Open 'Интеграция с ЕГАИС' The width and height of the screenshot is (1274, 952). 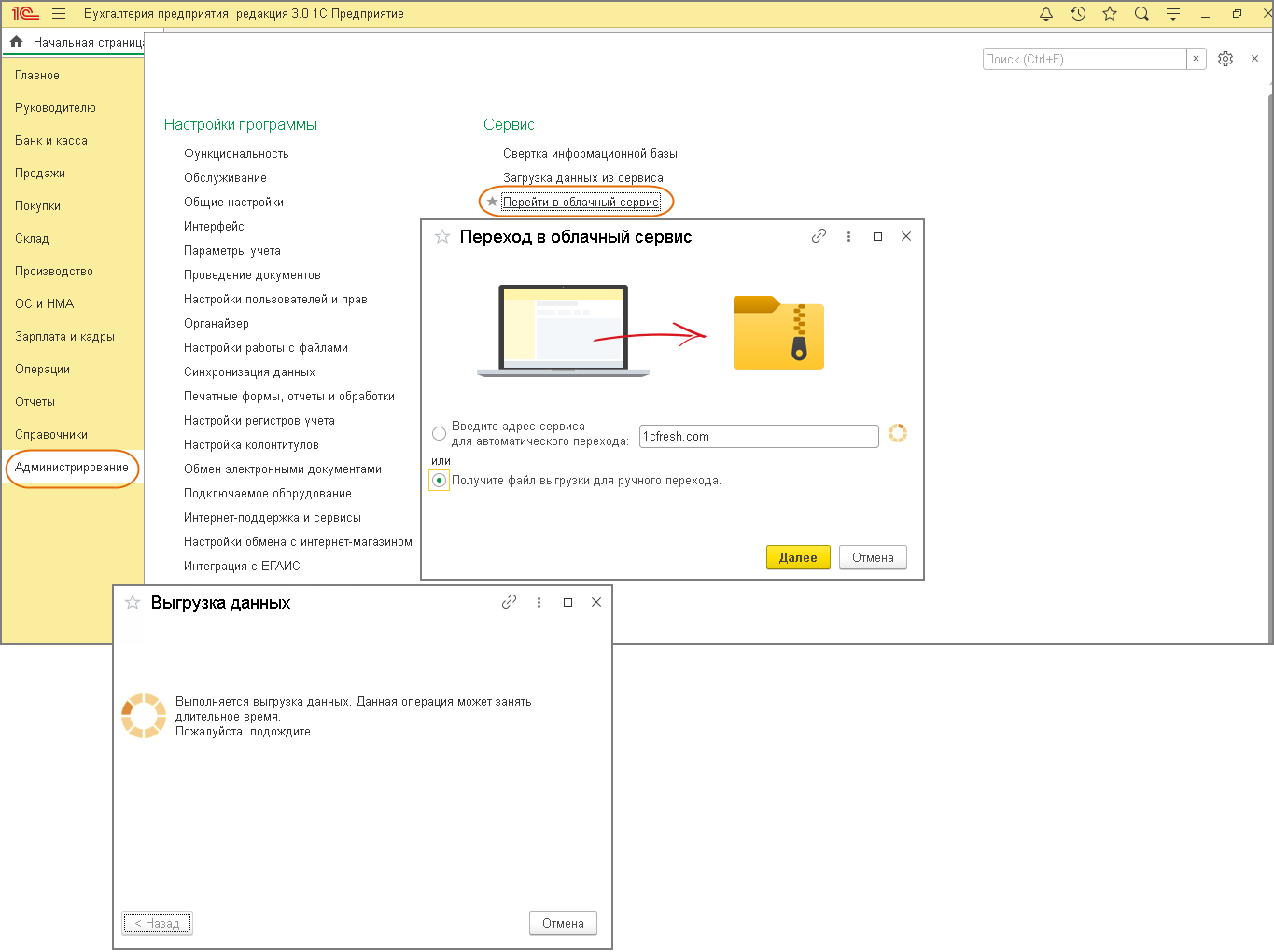point(242,566)
